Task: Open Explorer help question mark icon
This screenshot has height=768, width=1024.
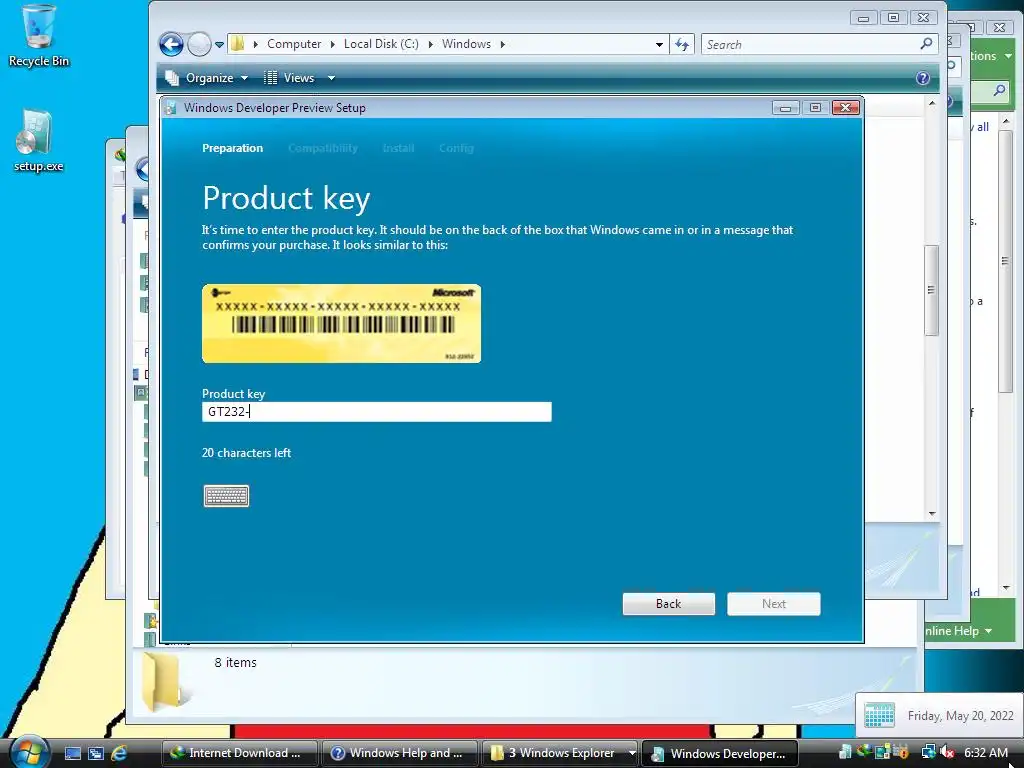Action: (x=922, y=78)
